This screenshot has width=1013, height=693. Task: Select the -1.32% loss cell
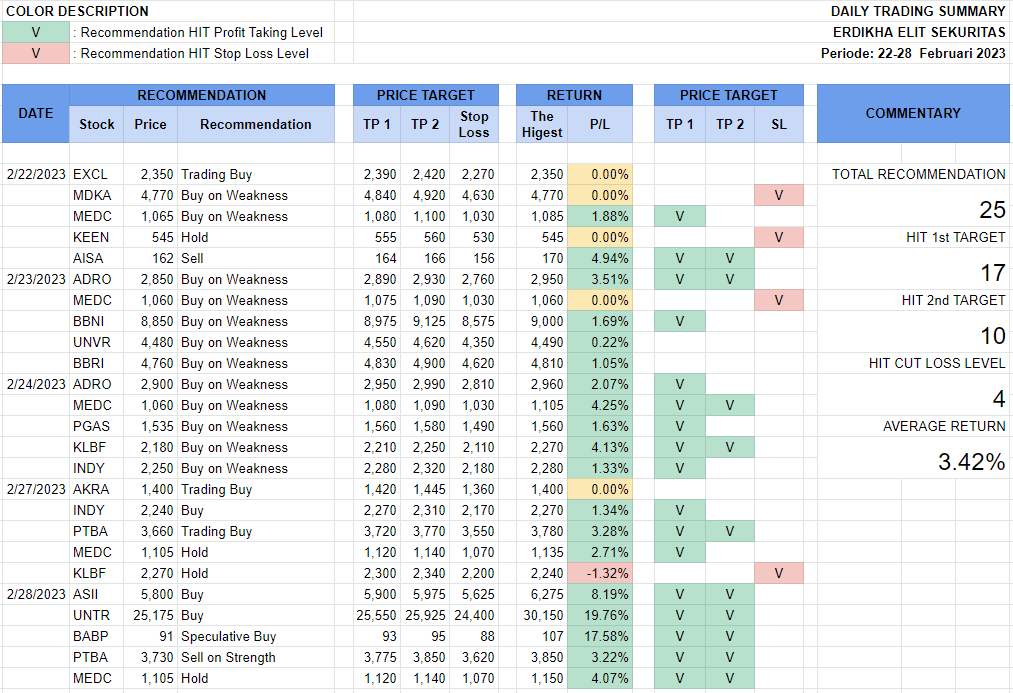(600, 573)
